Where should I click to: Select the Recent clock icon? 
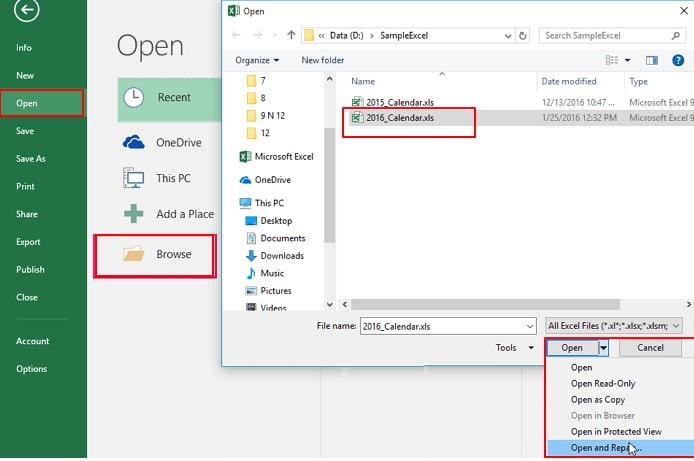coord(133,97)
